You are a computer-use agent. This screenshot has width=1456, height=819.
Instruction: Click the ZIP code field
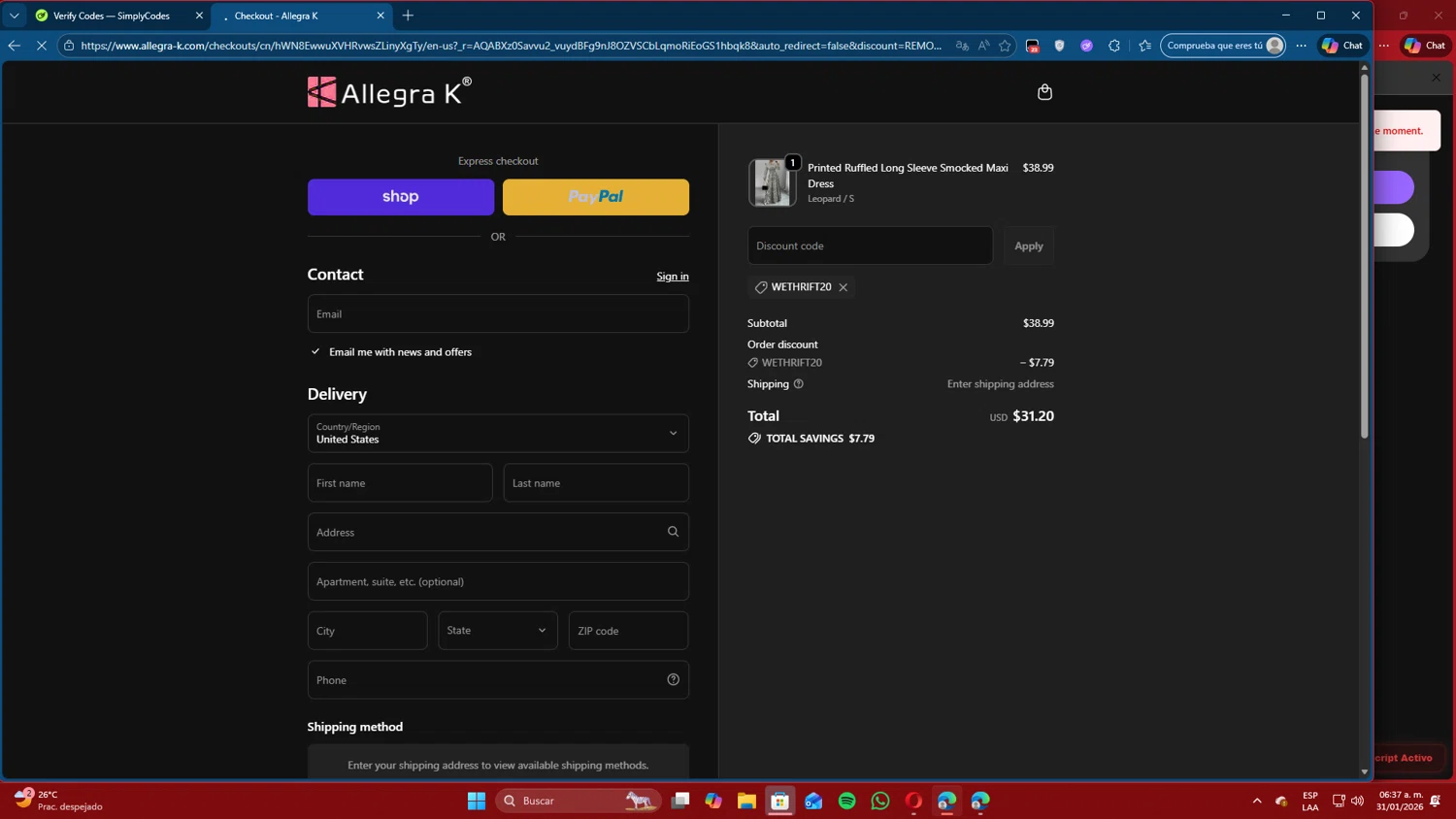[628, 631]
